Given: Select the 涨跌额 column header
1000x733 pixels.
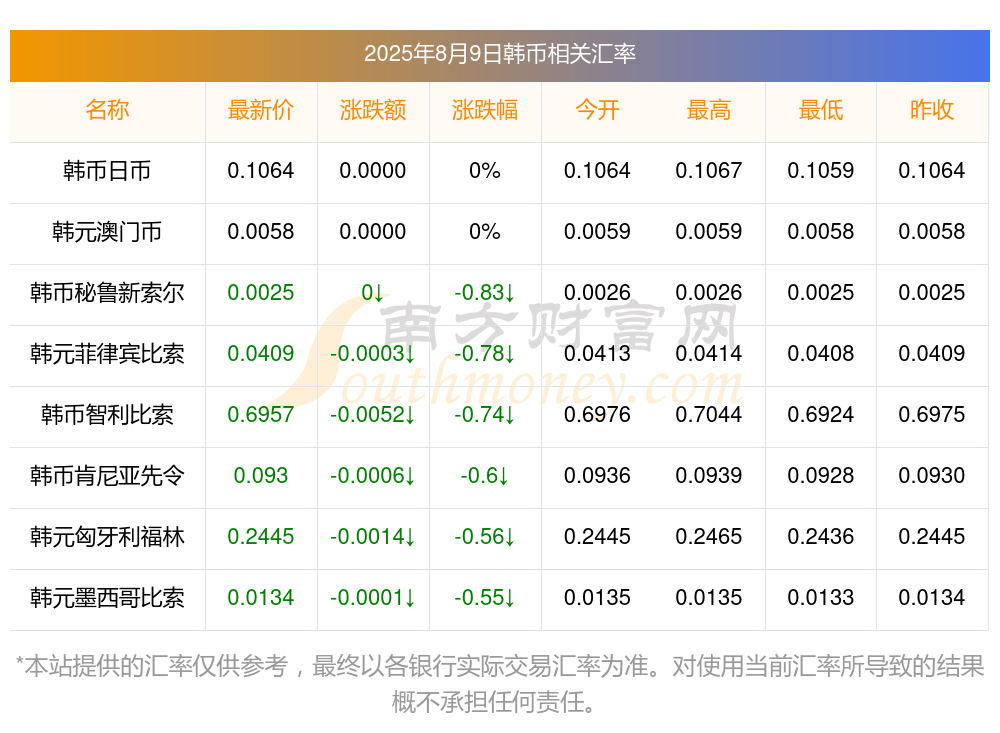Looking at the screenshot, I should 373,110.
